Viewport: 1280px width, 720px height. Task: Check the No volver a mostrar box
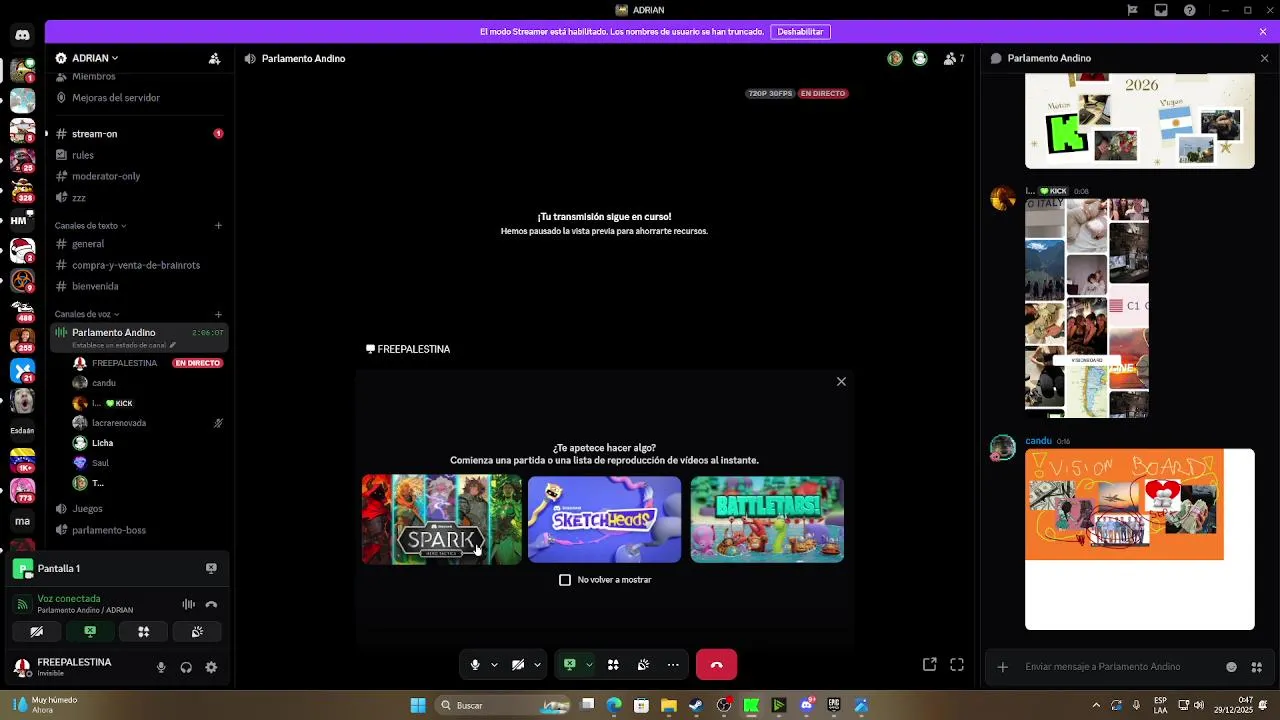(x=565, y=580)
